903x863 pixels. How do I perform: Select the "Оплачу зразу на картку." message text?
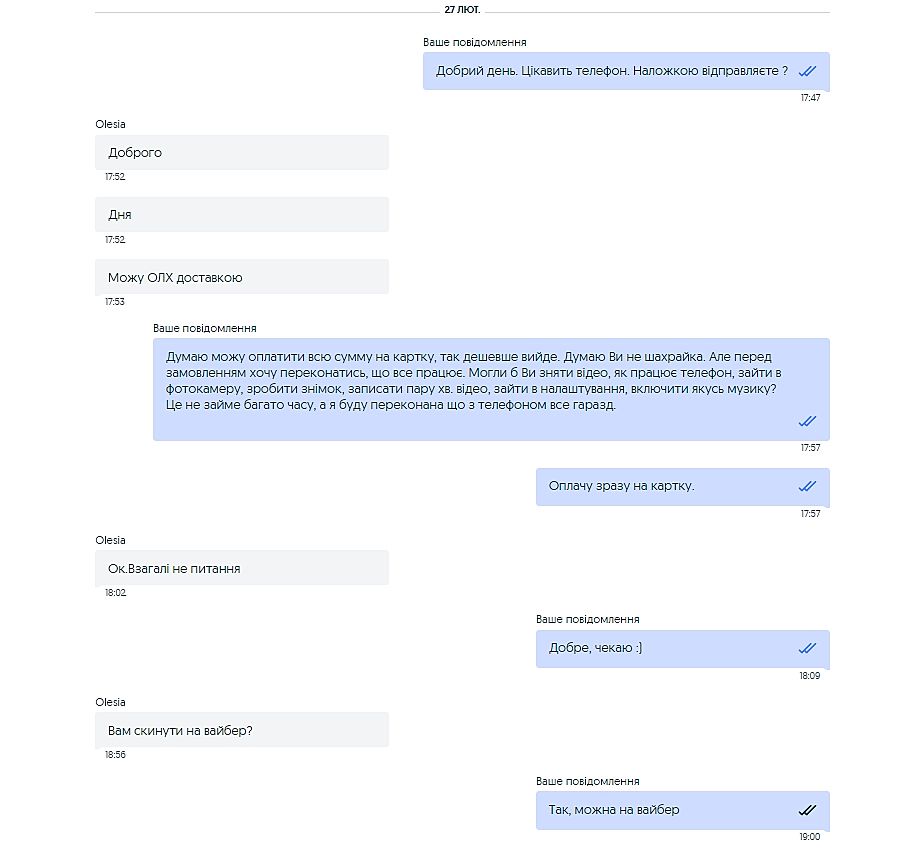(621, 486)
